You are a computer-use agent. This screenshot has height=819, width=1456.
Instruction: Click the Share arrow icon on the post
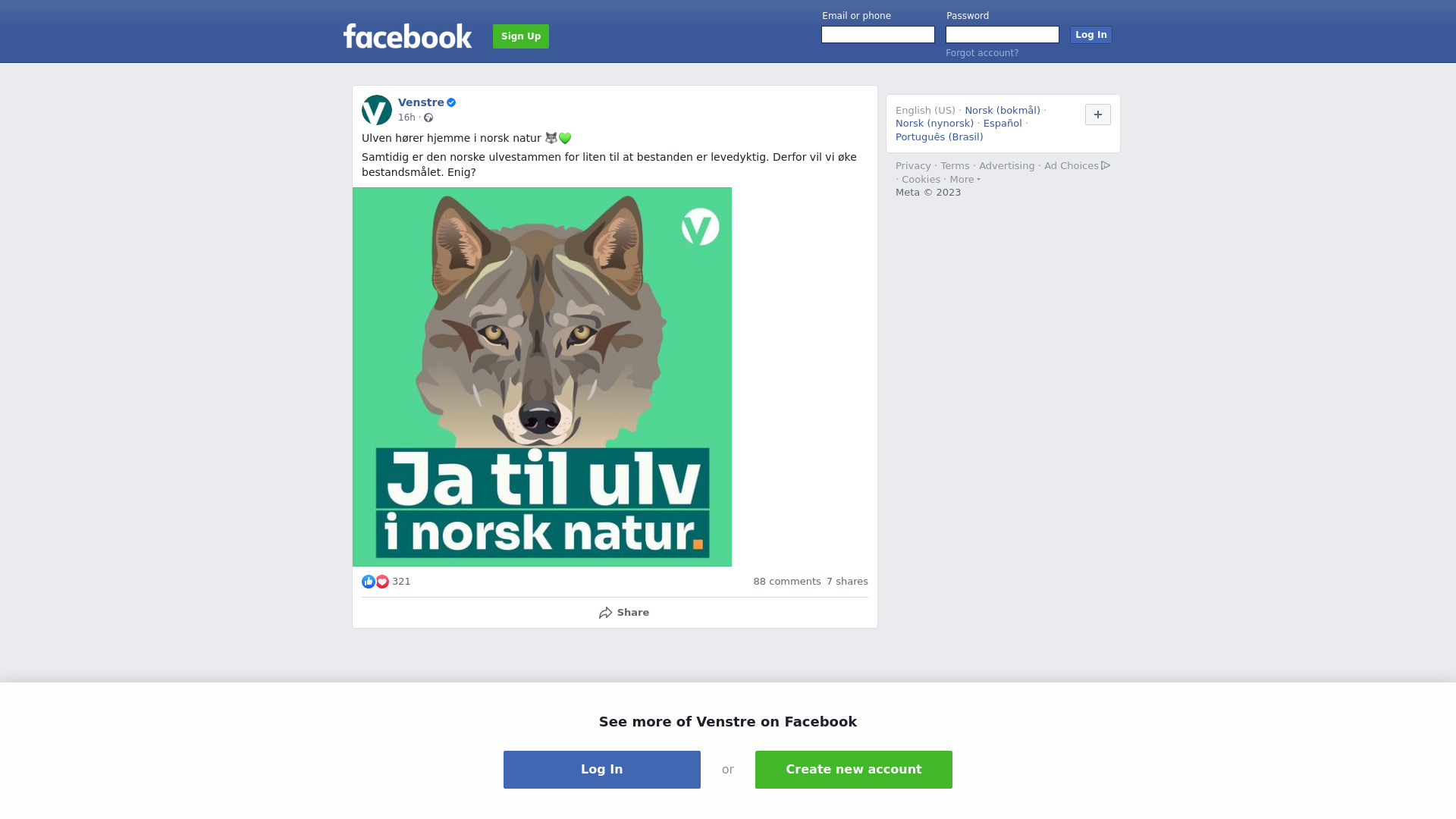pyautogui.click(x=605, y=613)
